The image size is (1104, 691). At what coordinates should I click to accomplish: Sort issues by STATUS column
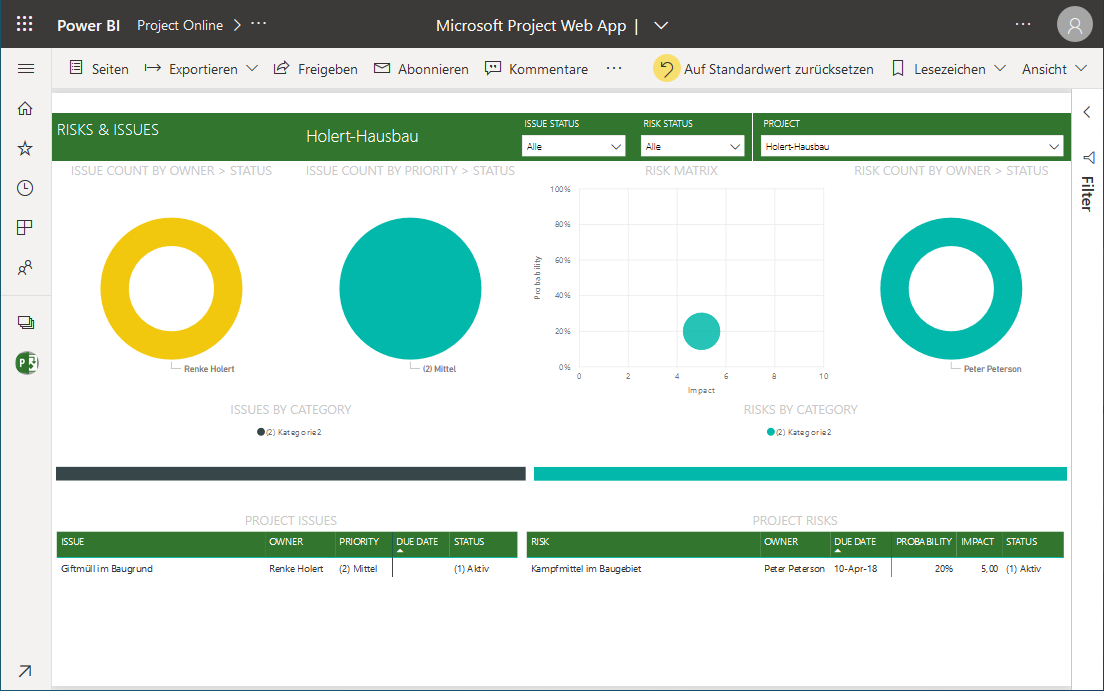469,542
